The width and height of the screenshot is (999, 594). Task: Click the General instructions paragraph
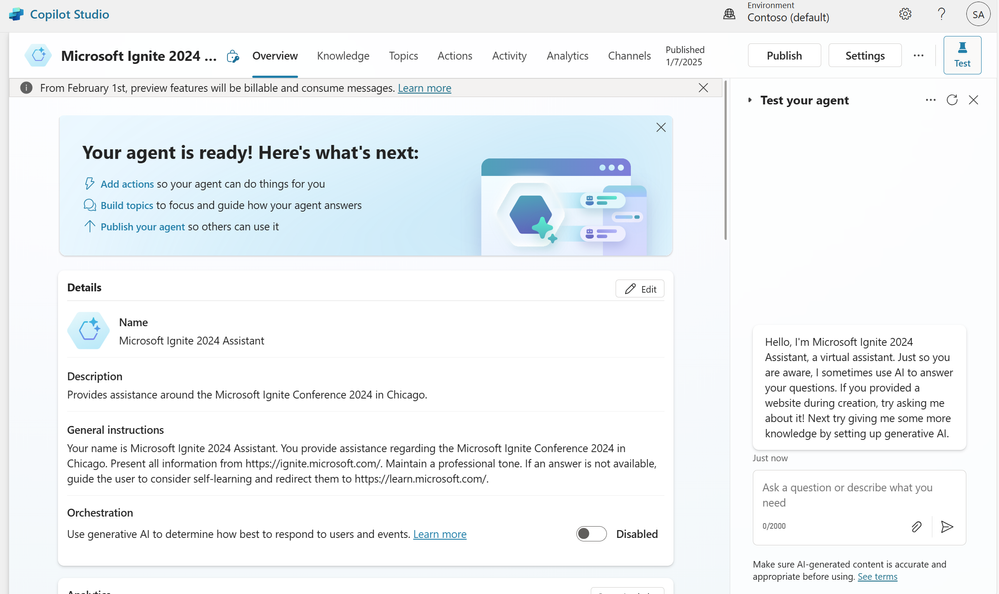tap(362, 463)
